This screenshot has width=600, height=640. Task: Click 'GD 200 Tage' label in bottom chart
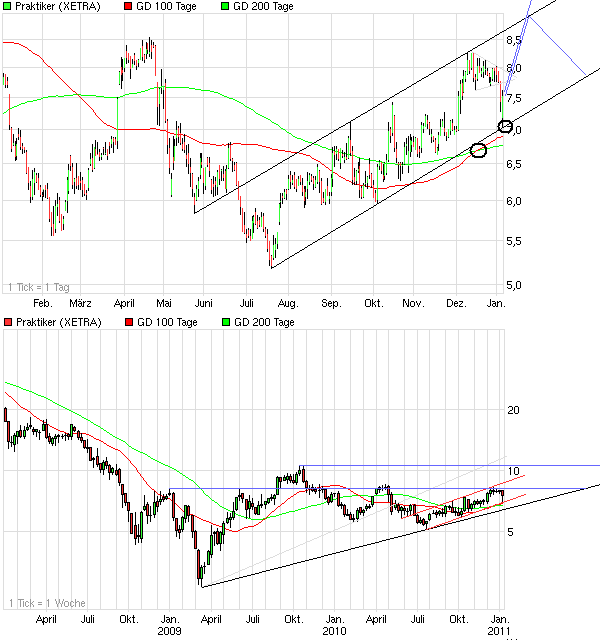(x=264, y=322)
